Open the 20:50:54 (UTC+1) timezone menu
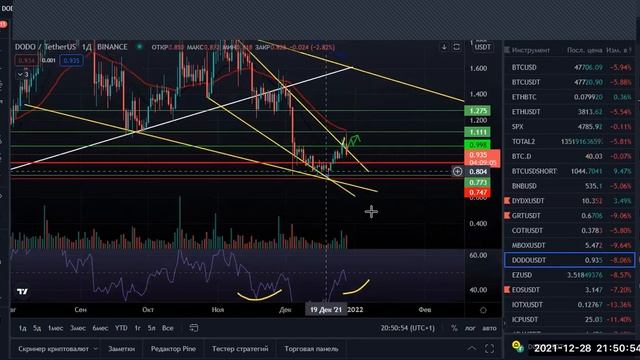The width and height of the screenshot is (640, 360). click(407, 328)
